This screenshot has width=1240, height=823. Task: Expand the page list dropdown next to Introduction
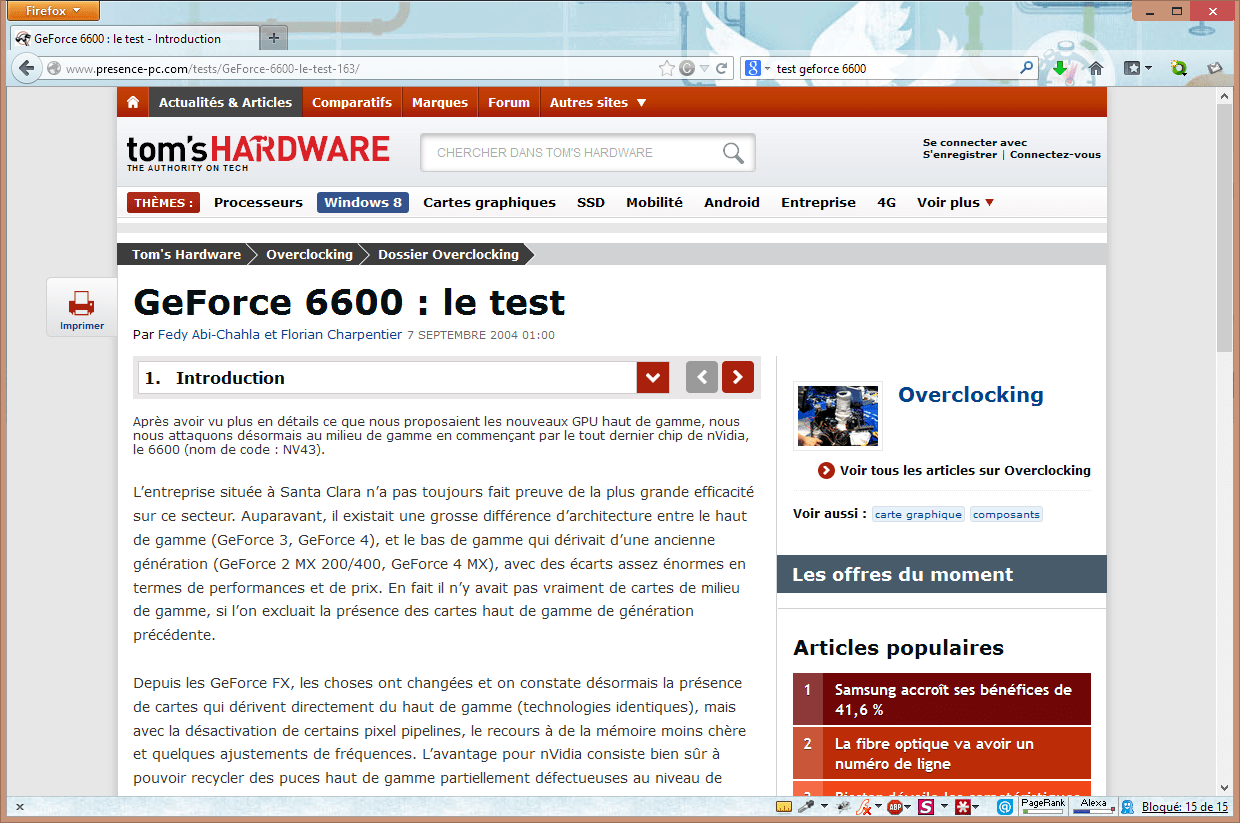pos(652,377)
